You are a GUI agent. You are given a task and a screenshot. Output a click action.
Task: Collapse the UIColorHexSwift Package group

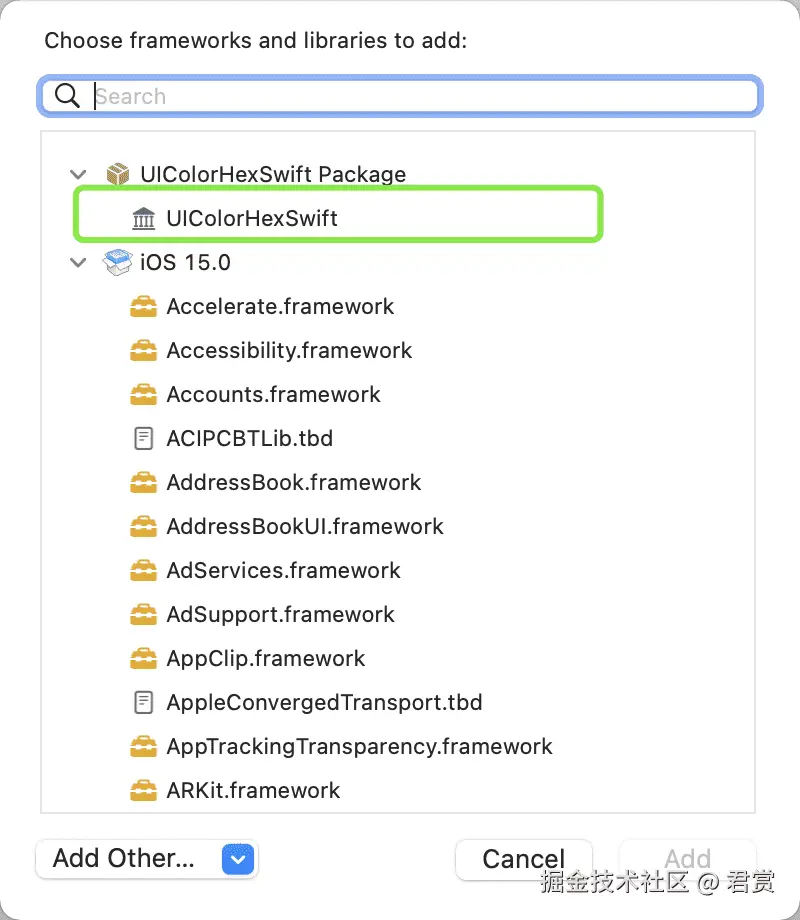click(x=79, y=174)
